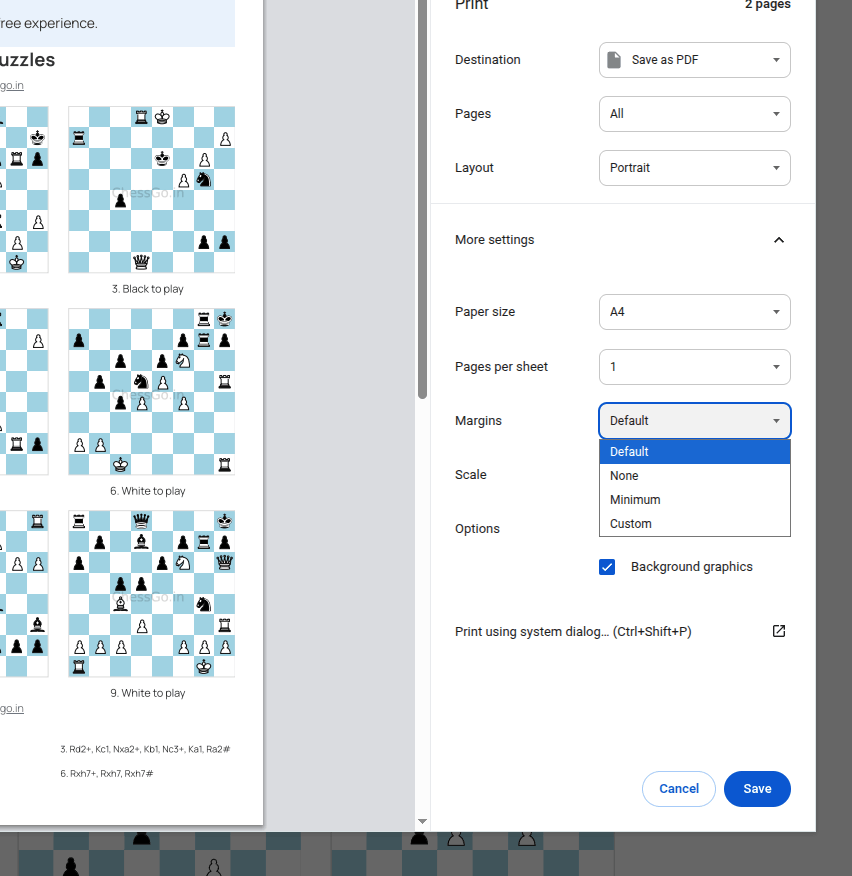Click the chessboard diagram labeled 3. Black to play
852x876 pixels.
pyautogui.click(x=150, y=190)
